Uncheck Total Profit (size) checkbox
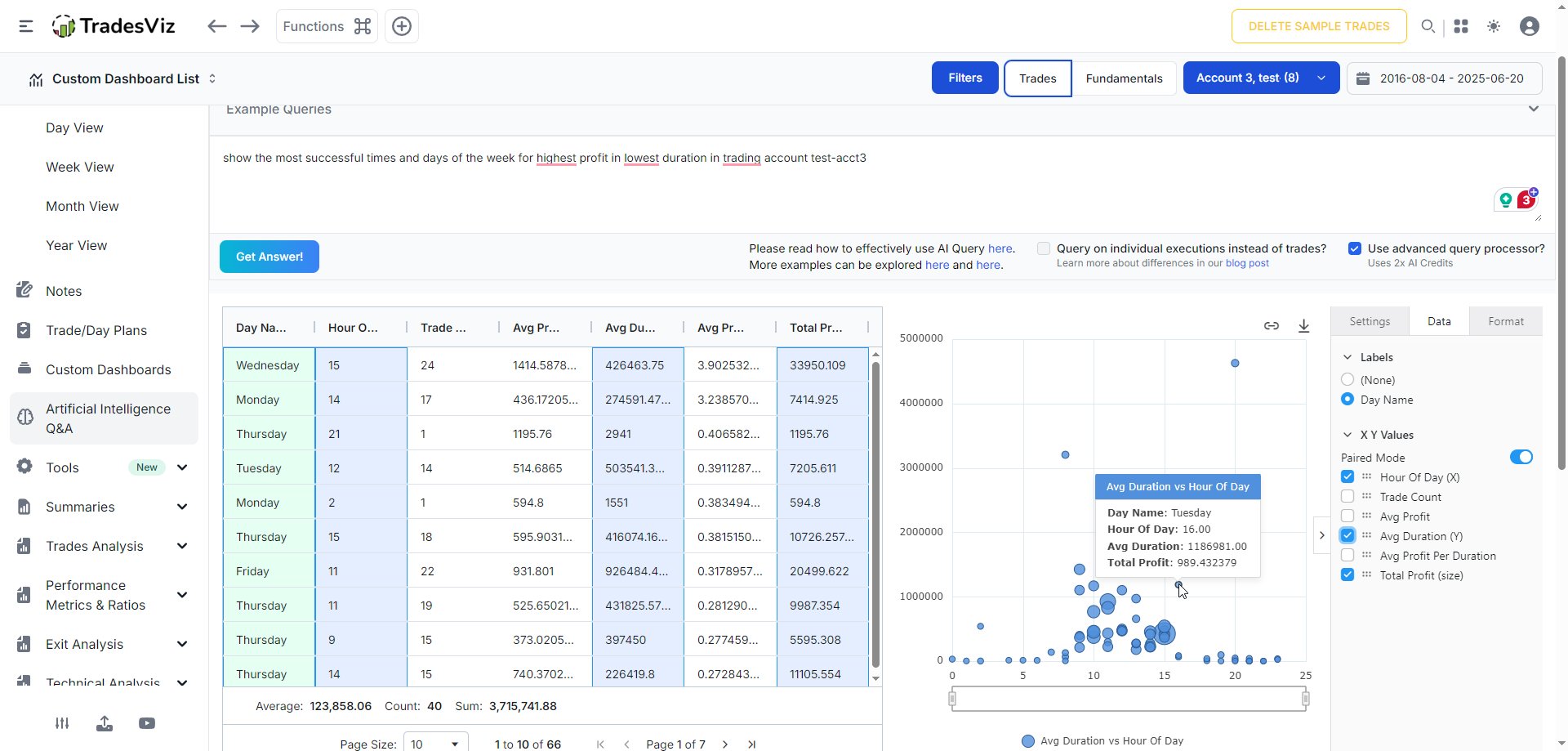Image resolution: width=1568 pixels, height=751 pixels. [x=1347, y=574]
